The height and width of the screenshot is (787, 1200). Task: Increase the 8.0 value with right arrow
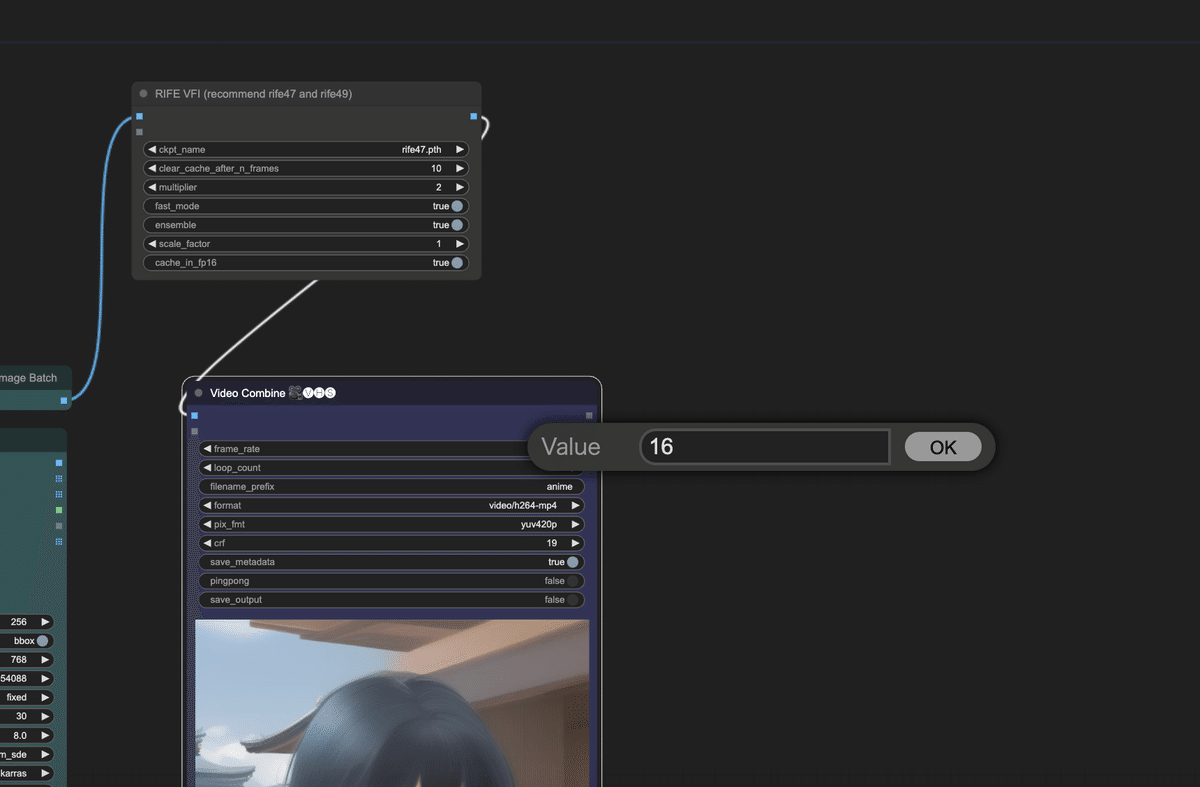coord(44,736)
